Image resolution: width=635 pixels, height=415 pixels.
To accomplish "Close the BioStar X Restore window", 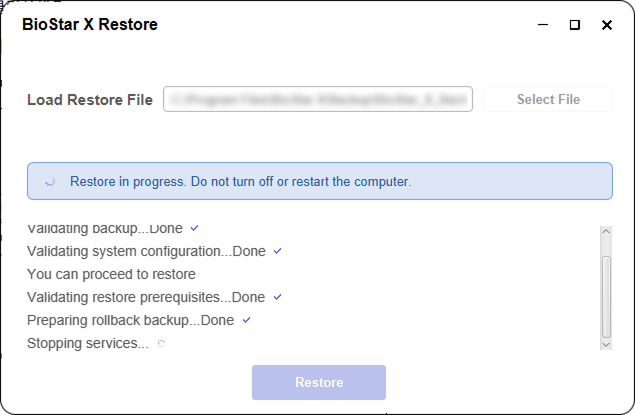I will click(606, 25).
